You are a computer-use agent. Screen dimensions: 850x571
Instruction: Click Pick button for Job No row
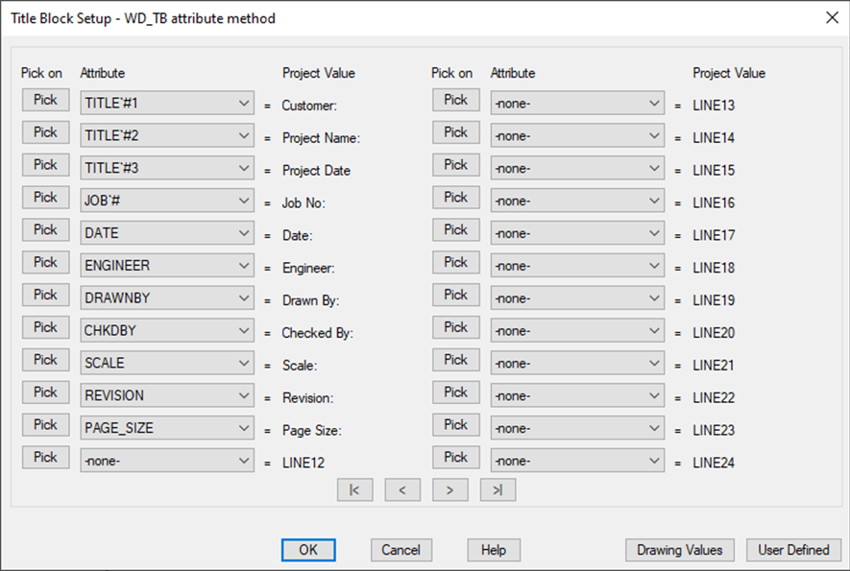pos(46,197)
